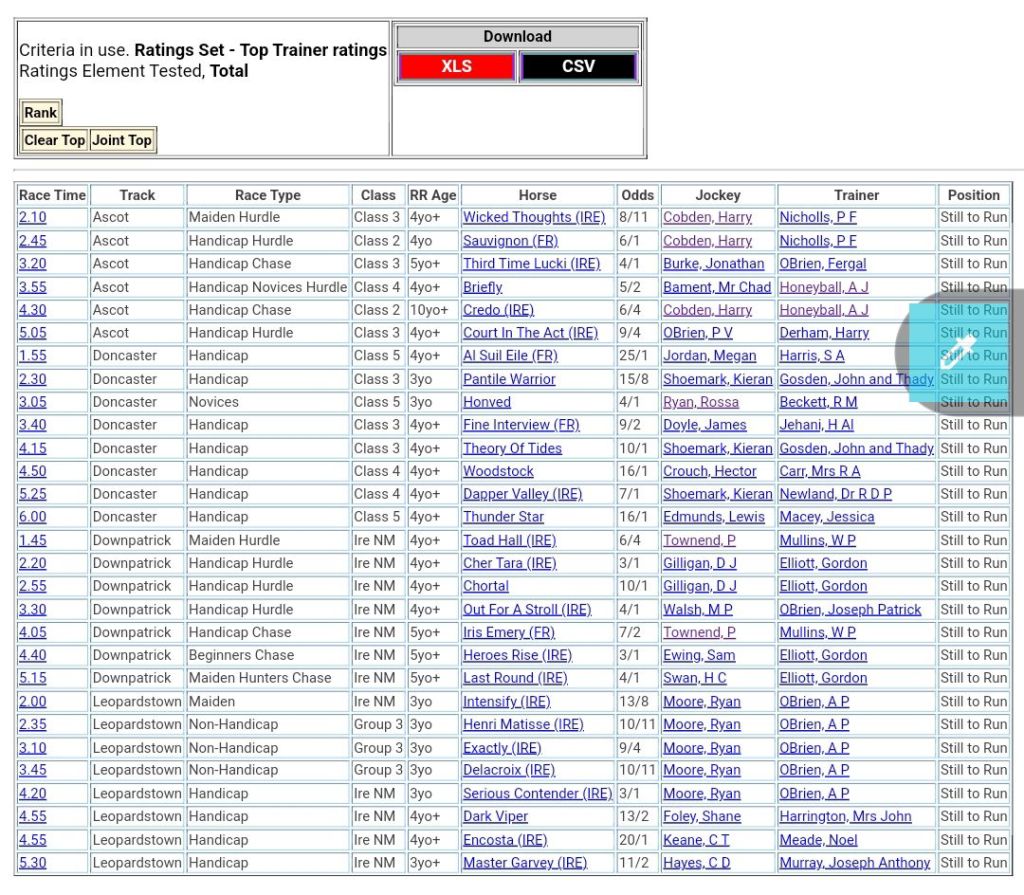Viewport: 1024px width, 895px height.
Task: Click trainer OBrien, Joseph Patrick
Action: point(850,609)
